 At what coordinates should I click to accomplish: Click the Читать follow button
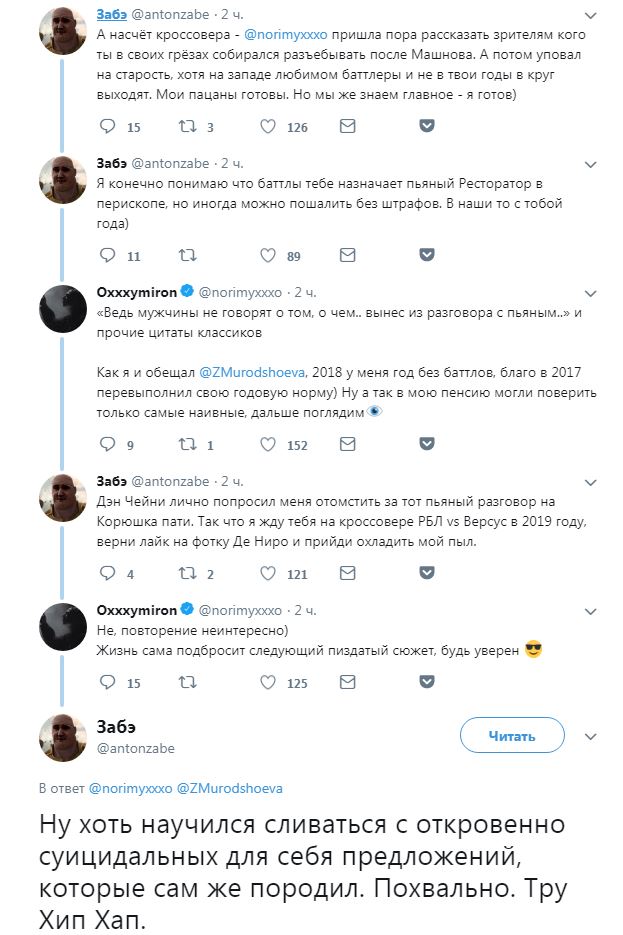pos(511,736)
